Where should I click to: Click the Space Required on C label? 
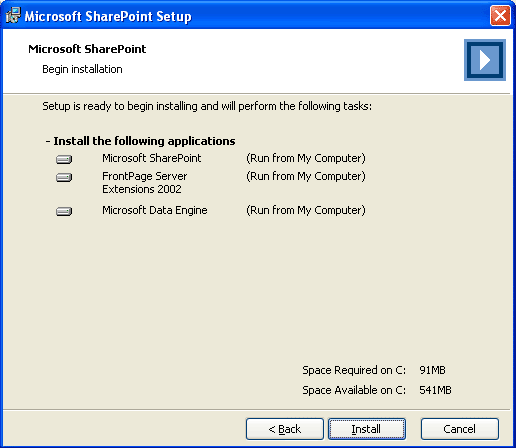(x=354, y=370)
